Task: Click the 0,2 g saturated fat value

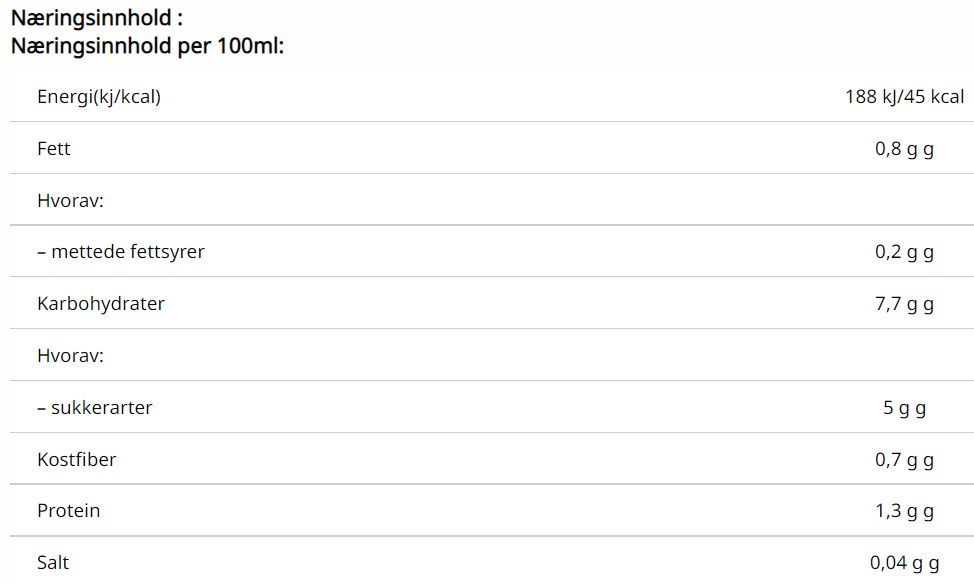Action: (x=904, y=252)
